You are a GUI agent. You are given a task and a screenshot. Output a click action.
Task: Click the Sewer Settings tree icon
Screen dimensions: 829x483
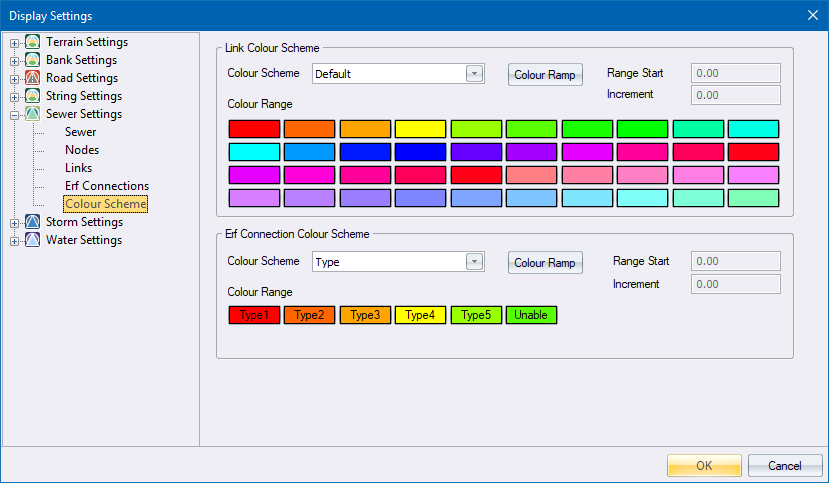click(x=33, y=114)
